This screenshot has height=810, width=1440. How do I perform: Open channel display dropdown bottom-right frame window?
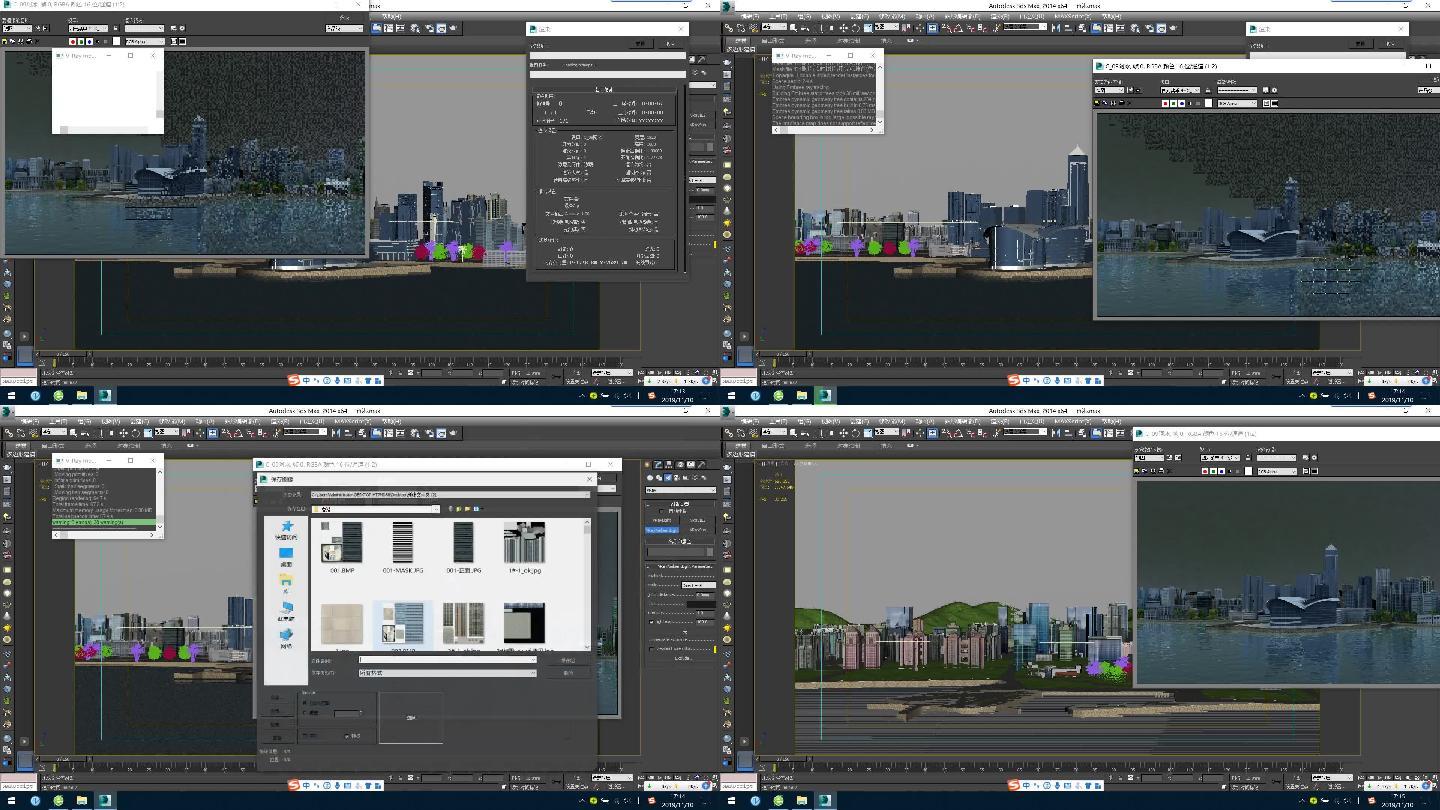click(1277, 470)
